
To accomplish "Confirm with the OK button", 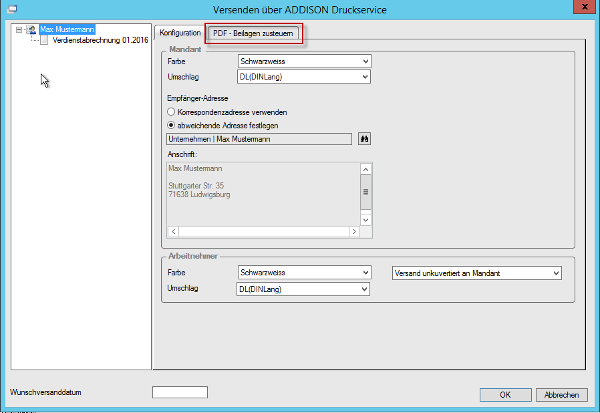I will (505, 395).
